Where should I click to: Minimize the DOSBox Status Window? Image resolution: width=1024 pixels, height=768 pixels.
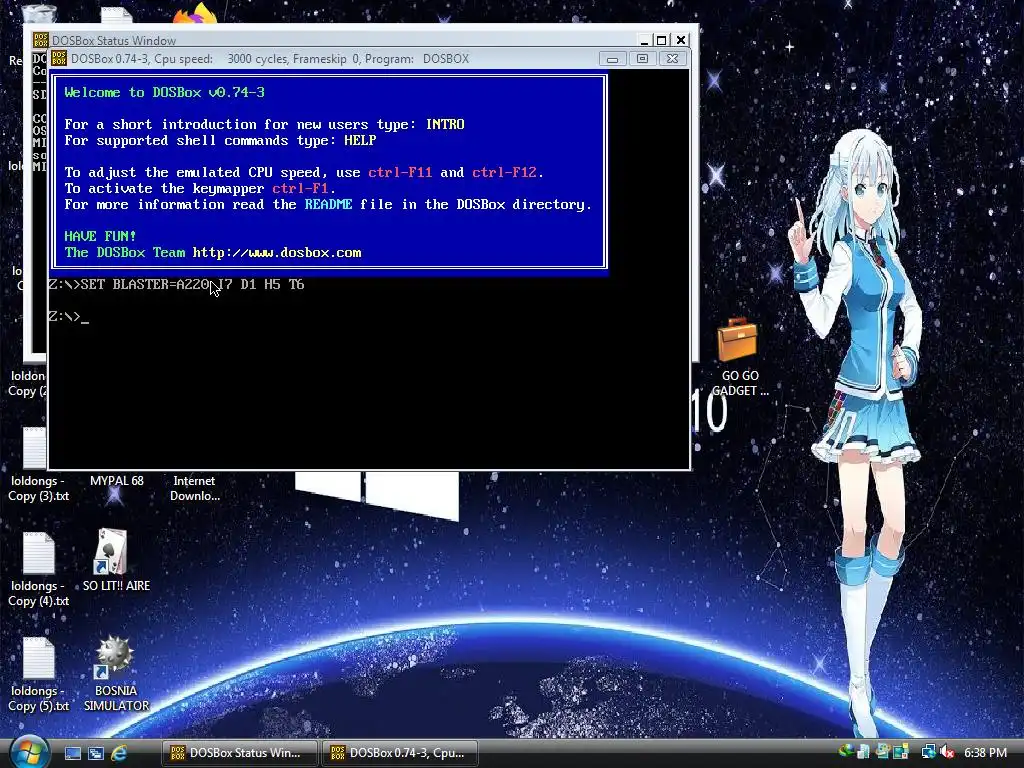tap(644, 40)
